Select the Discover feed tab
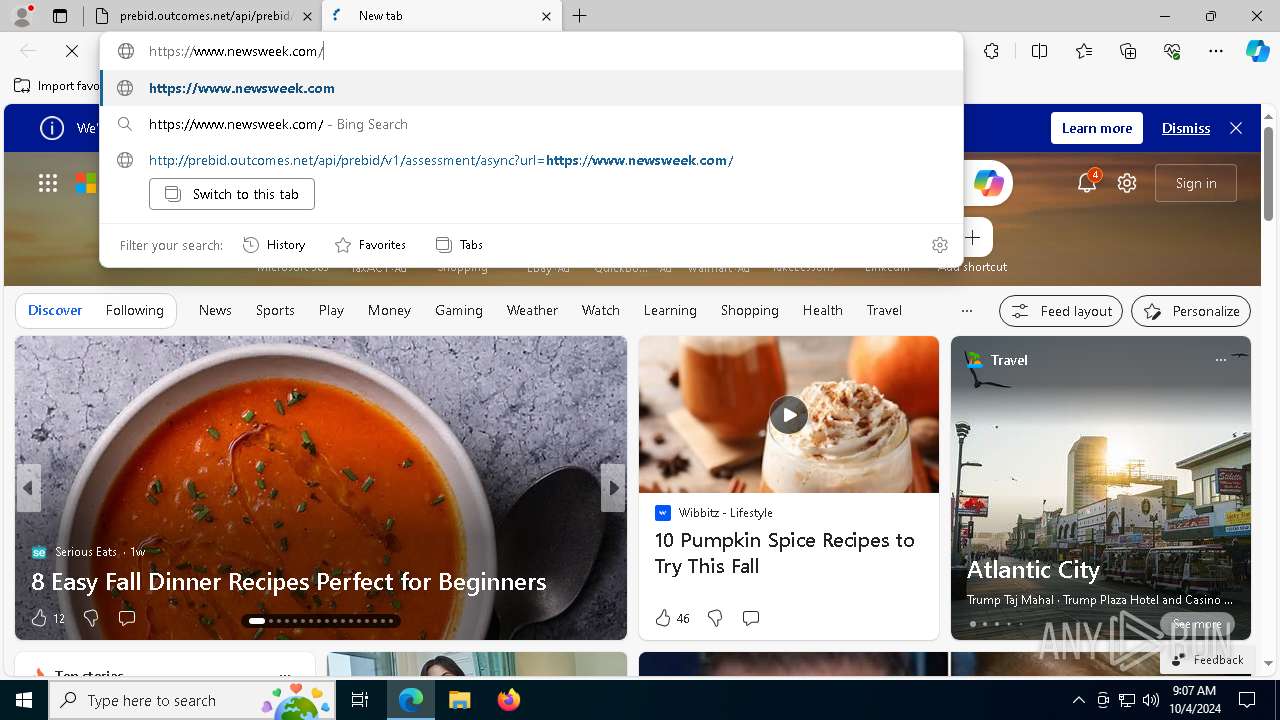 coord(55,311)
